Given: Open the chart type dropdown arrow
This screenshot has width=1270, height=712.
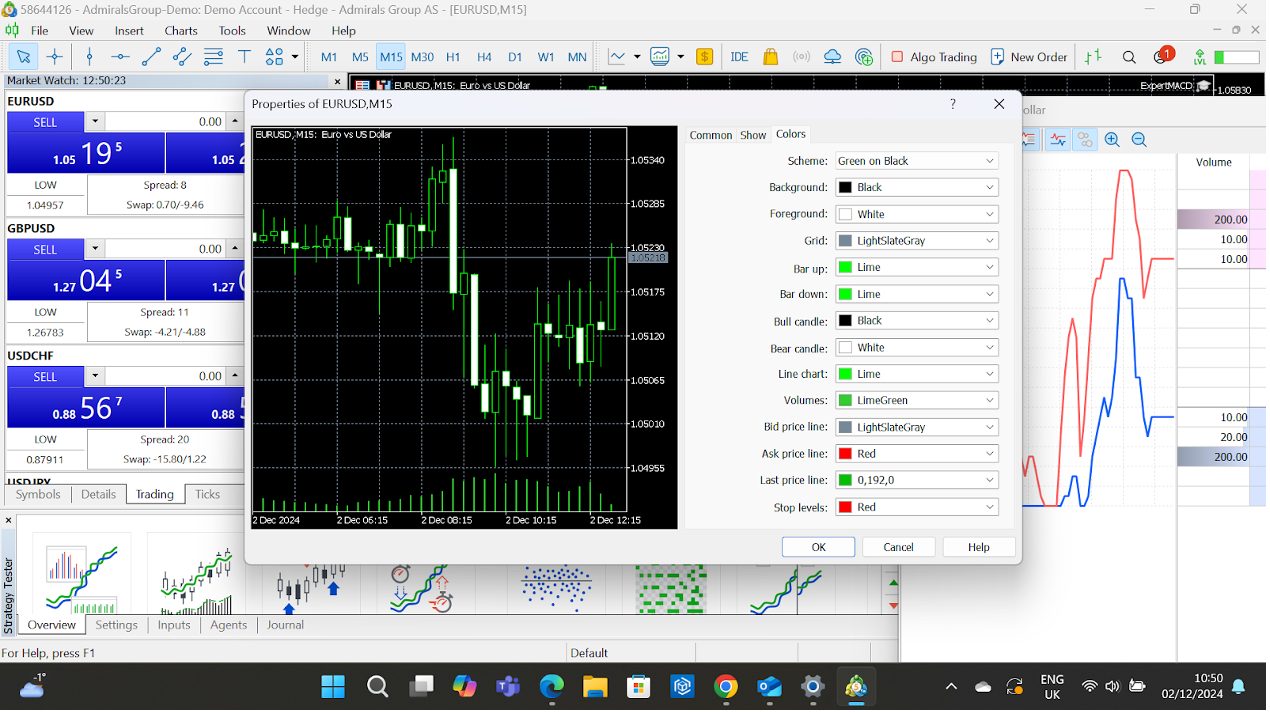Looking at the screenshot, I should [x=637, y=57].
